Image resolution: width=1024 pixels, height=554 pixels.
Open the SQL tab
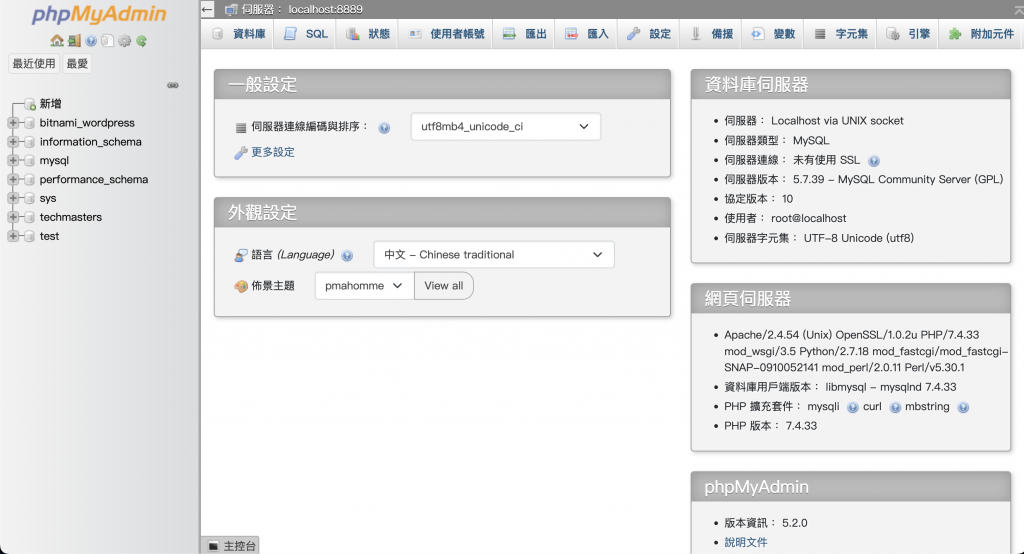click(x=305, y=34)
